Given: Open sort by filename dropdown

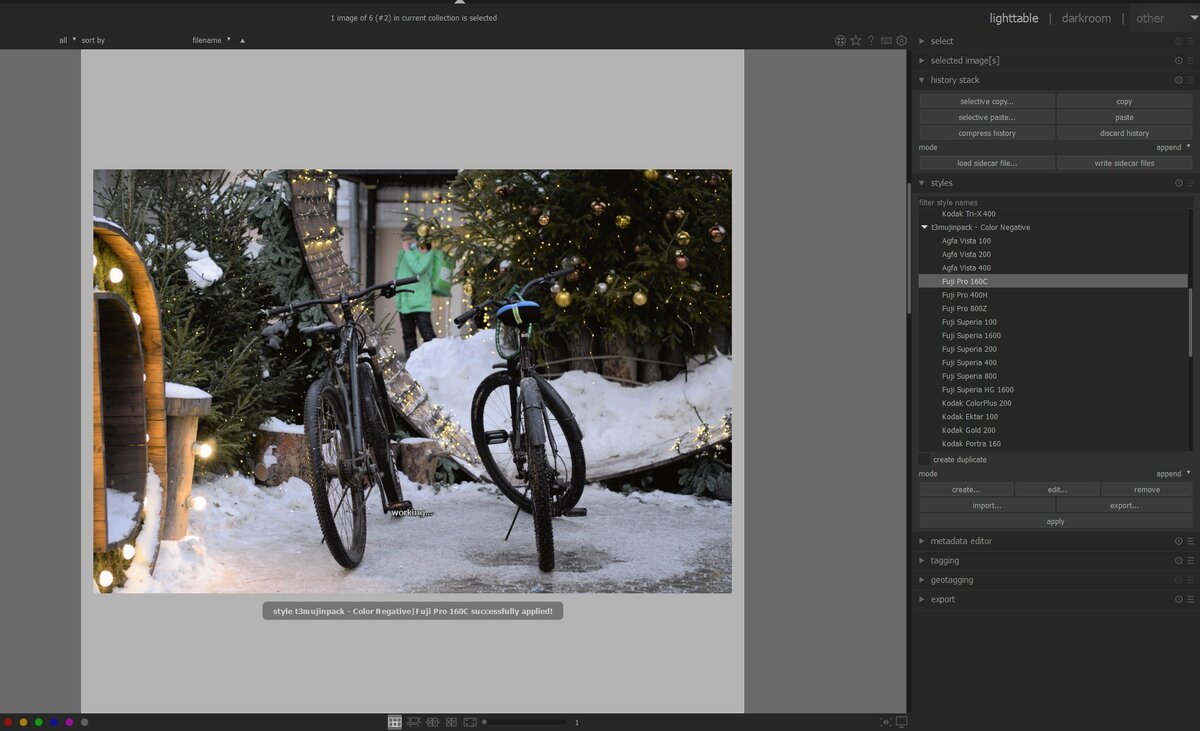Looking at the screenshot, I should (211, 40).
